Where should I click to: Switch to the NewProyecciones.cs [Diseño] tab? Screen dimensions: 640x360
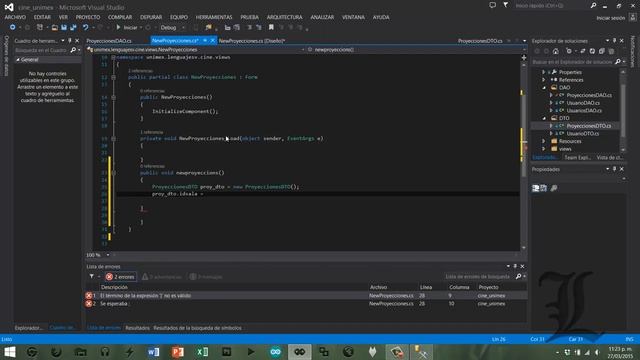pos(251,41)
